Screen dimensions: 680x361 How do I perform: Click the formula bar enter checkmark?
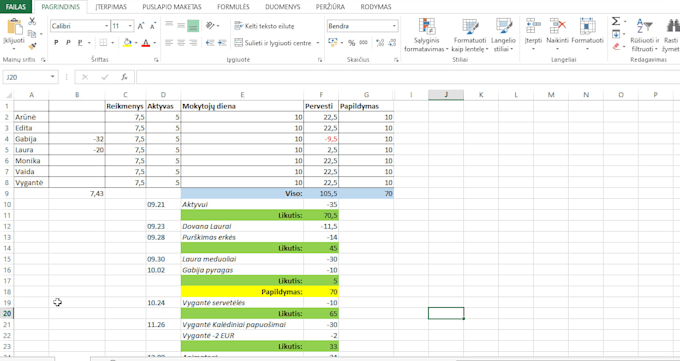point(105,77)
